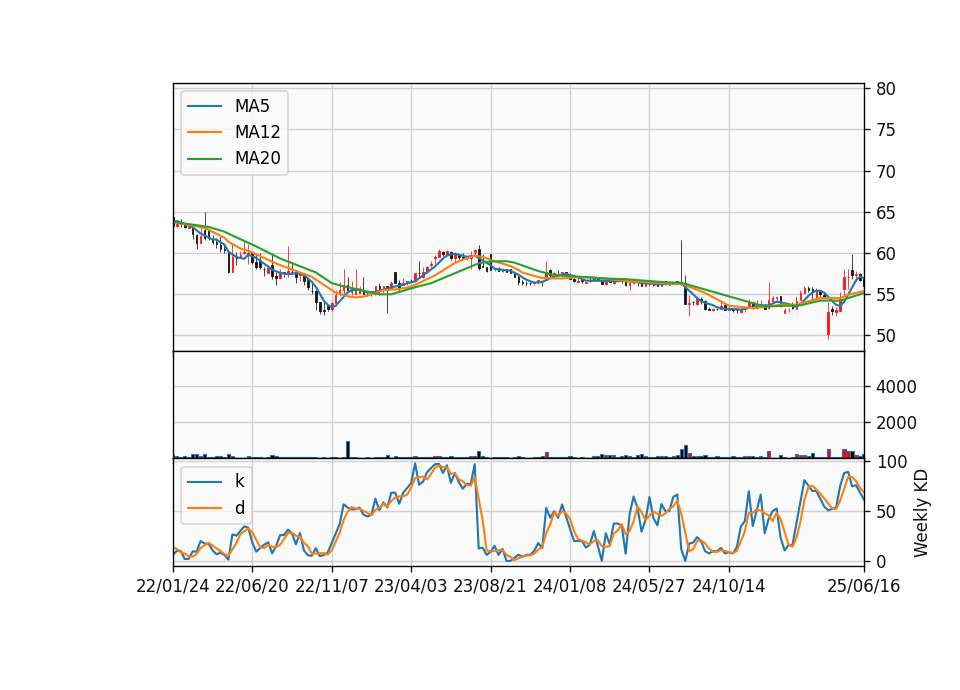Click the price axis value 55

click(x=885, y=294)
